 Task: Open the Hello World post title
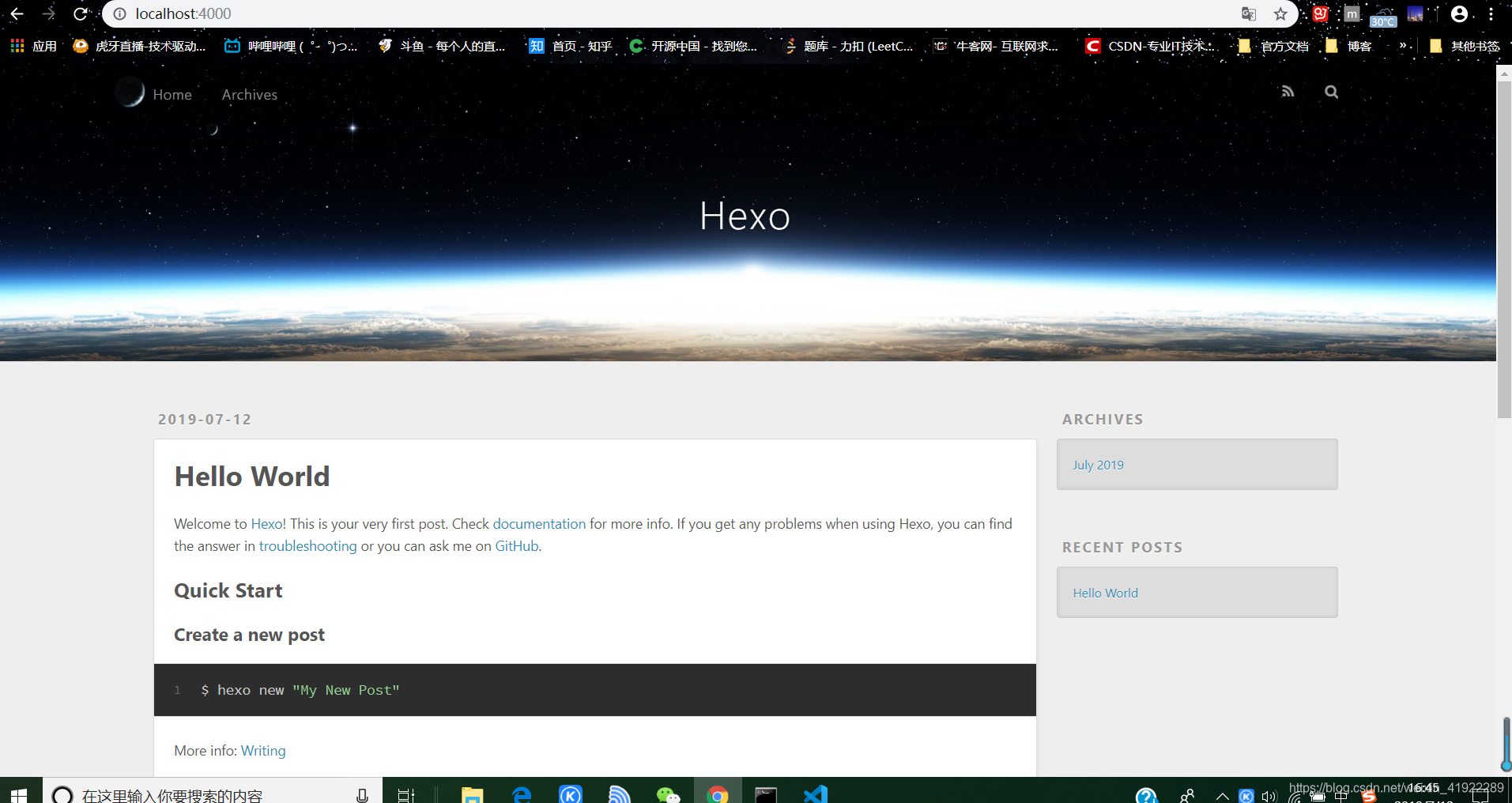252,477
